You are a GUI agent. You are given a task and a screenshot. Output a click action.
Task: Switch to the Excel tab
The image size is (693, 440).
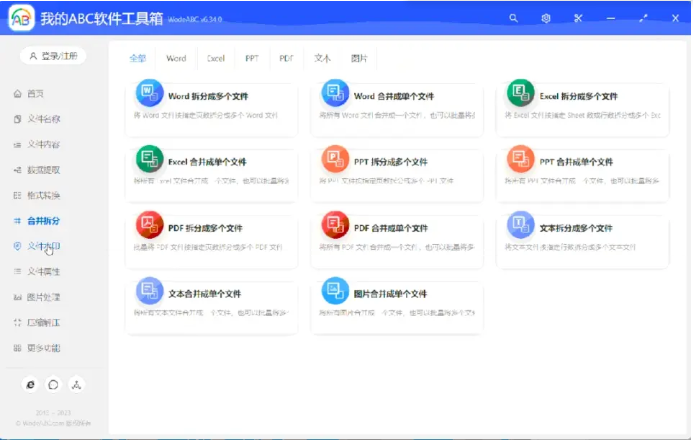point(216,58)
